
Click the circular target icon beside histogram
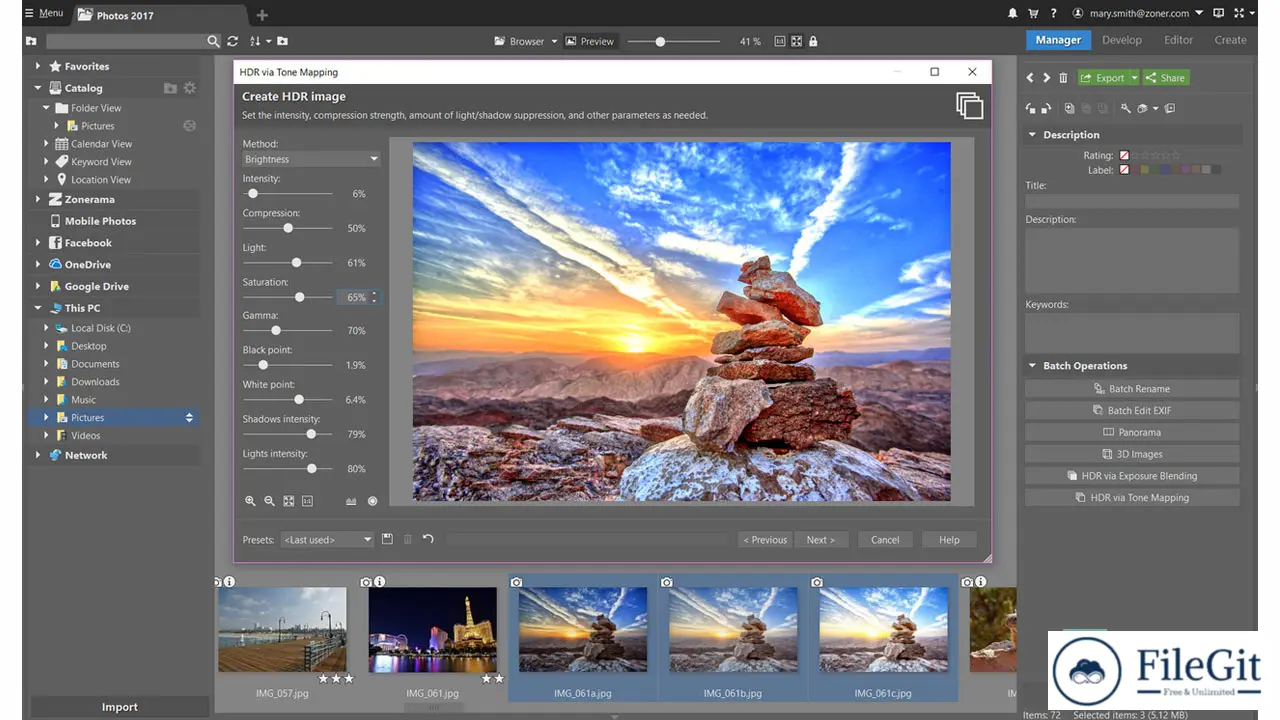(x=372, y=501)
